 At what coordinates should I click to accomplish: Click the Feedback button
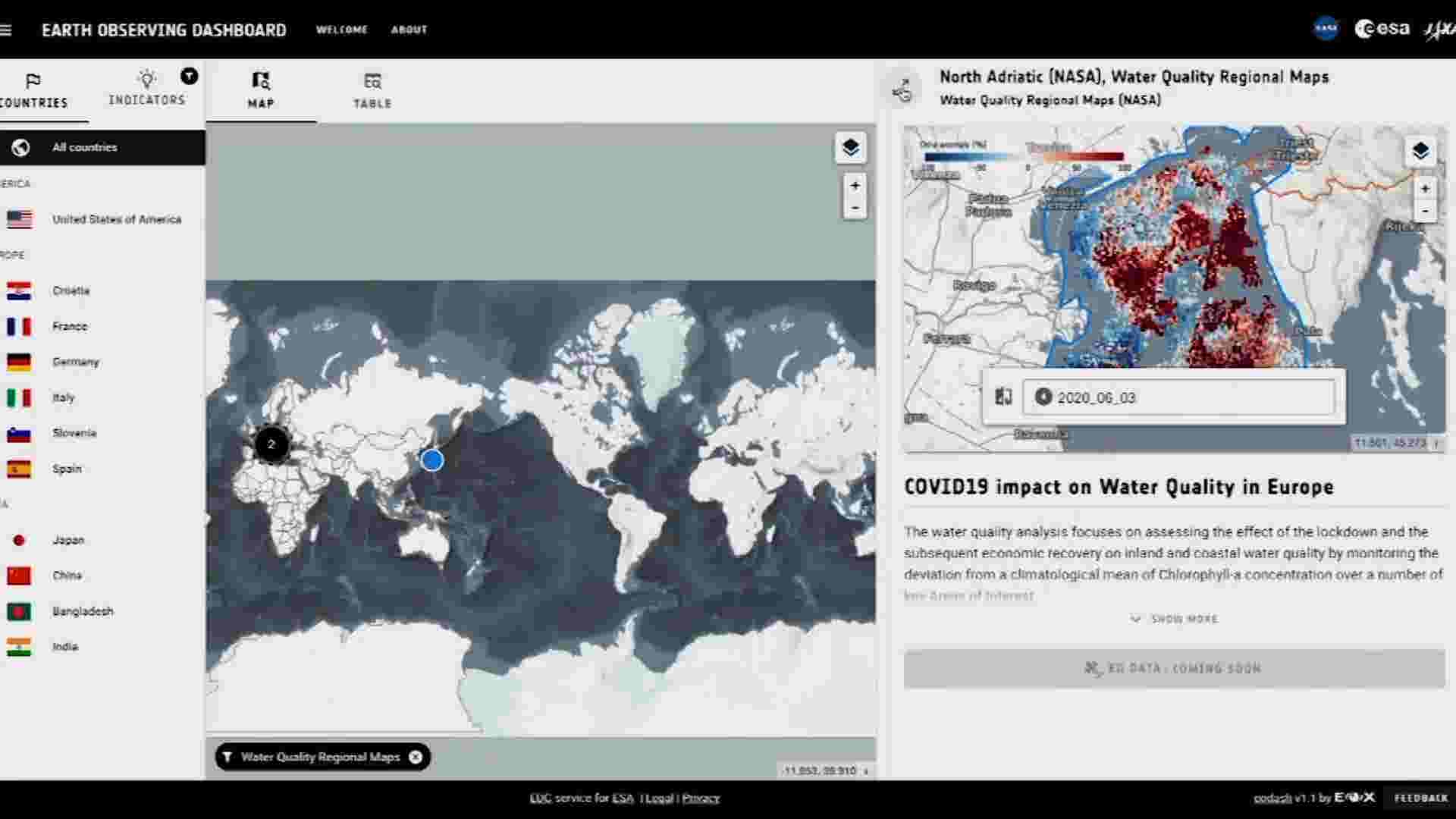coord(1420,798)
